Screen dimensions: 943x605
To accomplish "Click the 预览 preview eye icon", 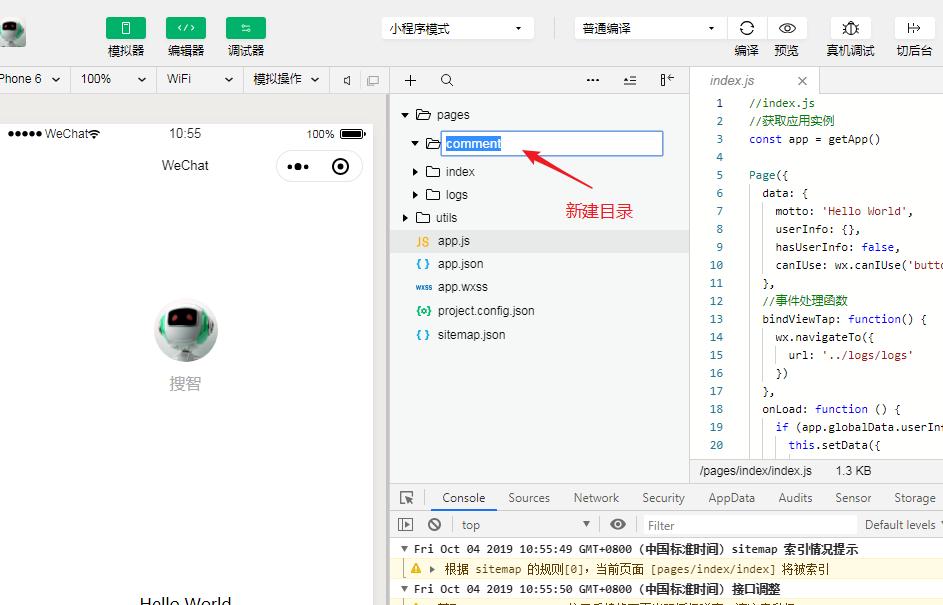I will (787, 28).
